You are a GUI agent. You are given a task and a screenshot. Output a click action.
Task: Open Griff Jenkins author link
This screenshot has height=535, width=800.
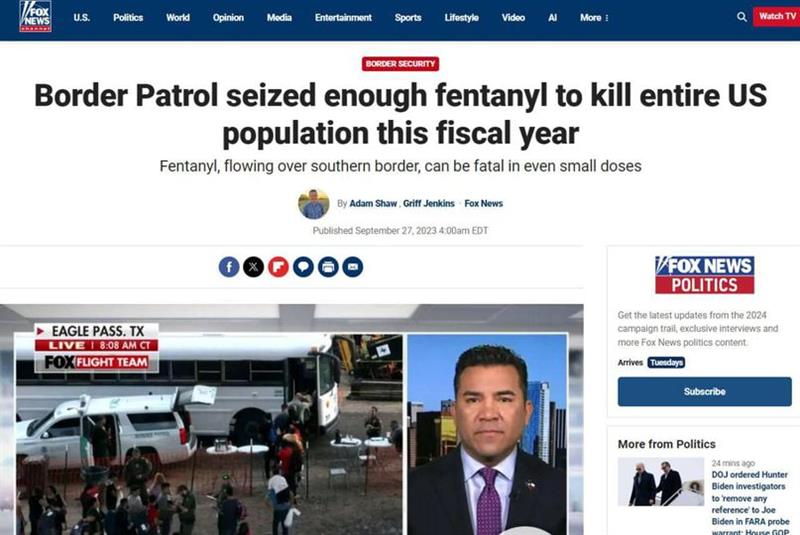(429, 203)
